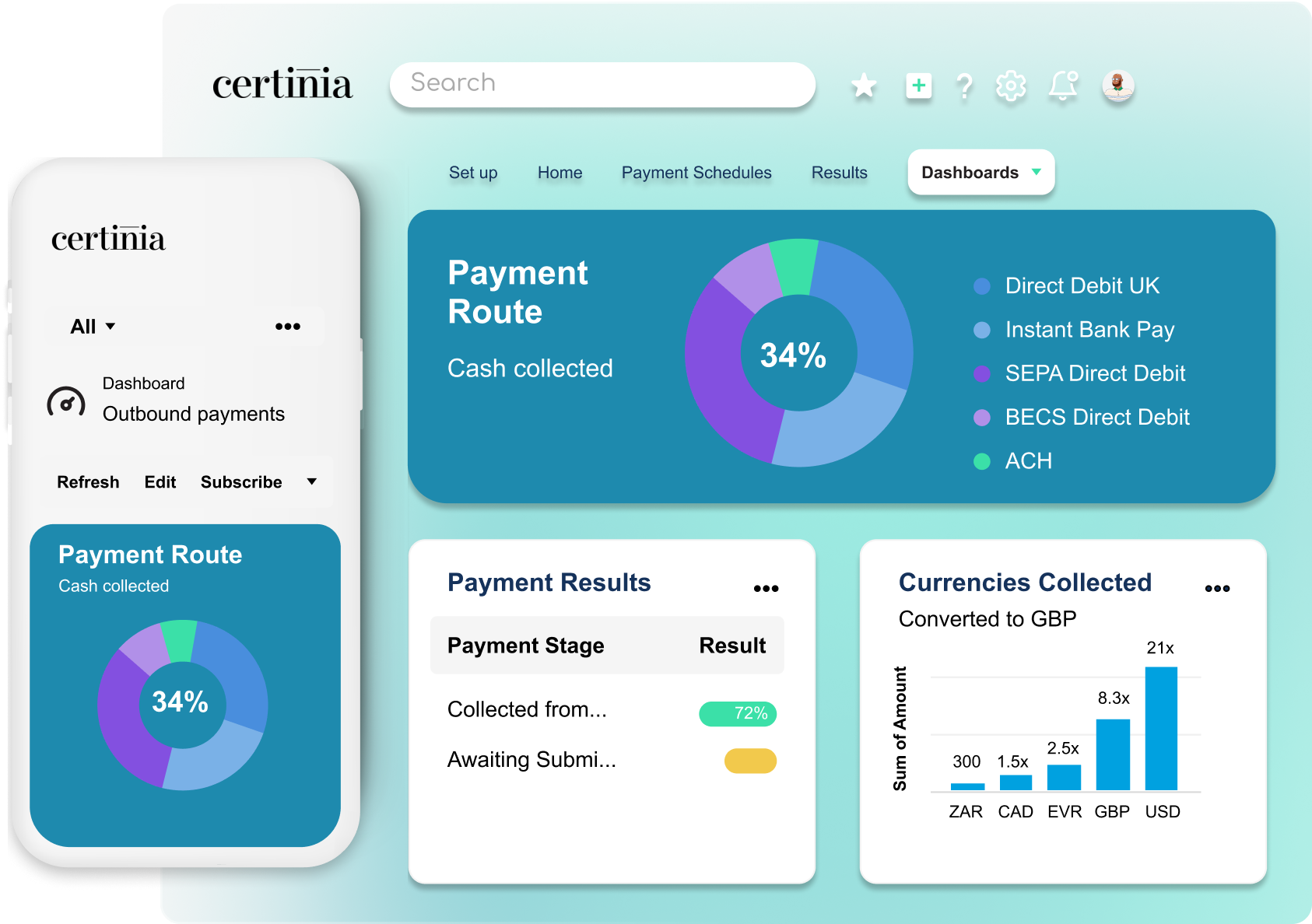Click the yellow Awaiting Submi... result pill
This screenshot has width=1312, height=924.
click(750, 761)
